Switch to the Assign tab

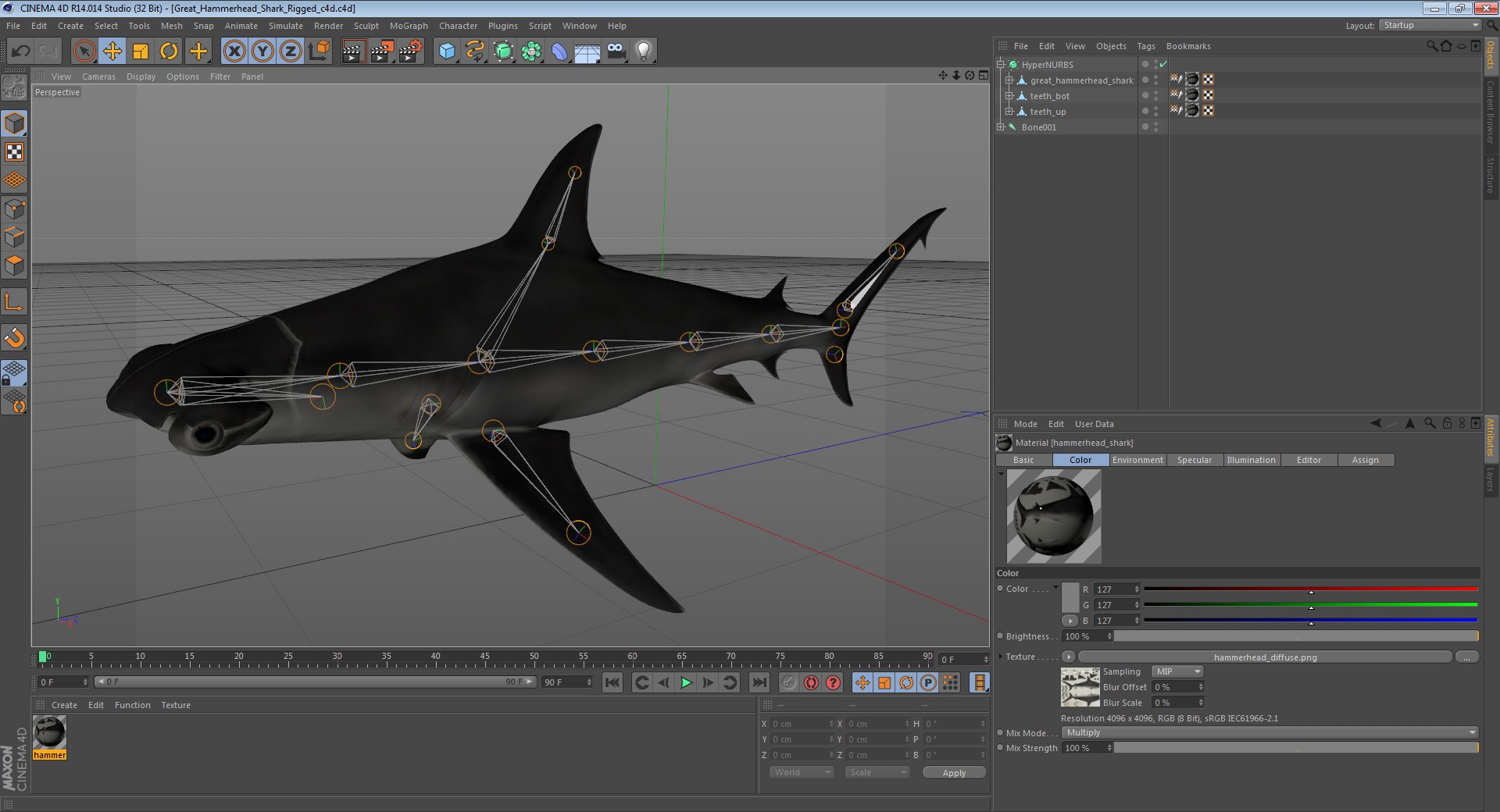[1365, 460]
